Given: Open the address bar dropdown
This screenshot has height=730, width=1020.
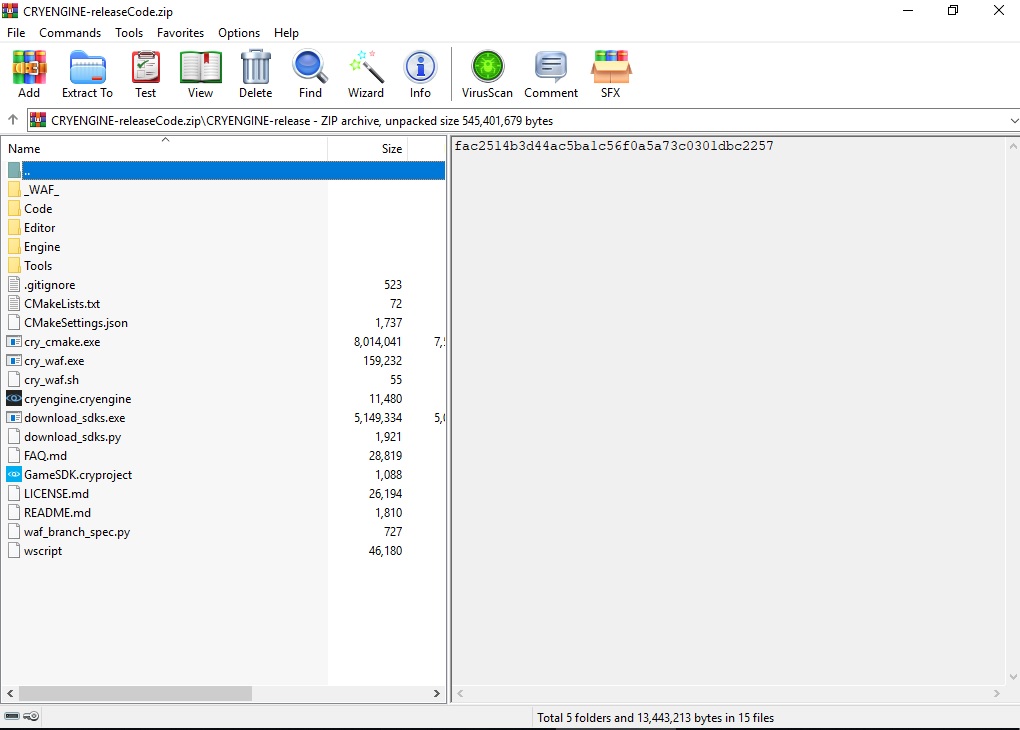Looking at the screenshot, I should pos(1013,120).
